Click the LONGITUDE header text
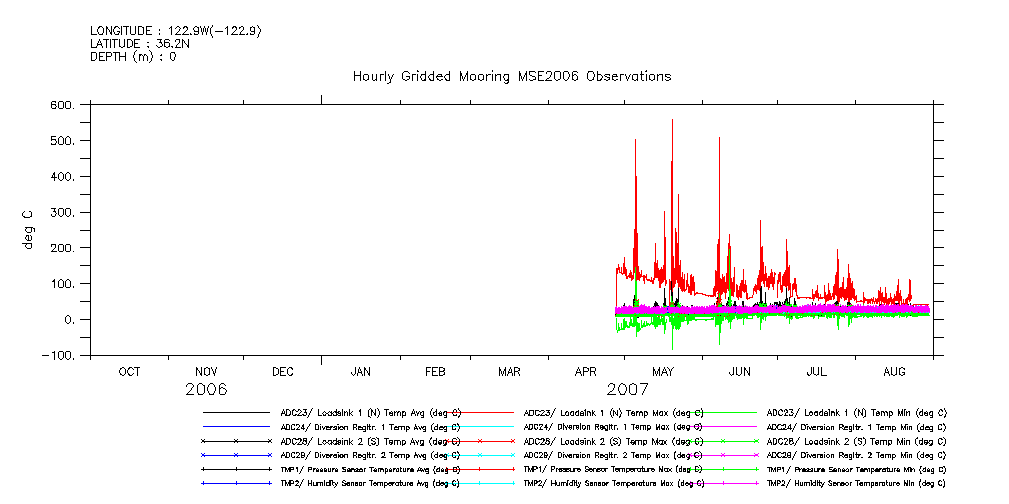This screenshot has width=1009, height=504. point(176,31)
